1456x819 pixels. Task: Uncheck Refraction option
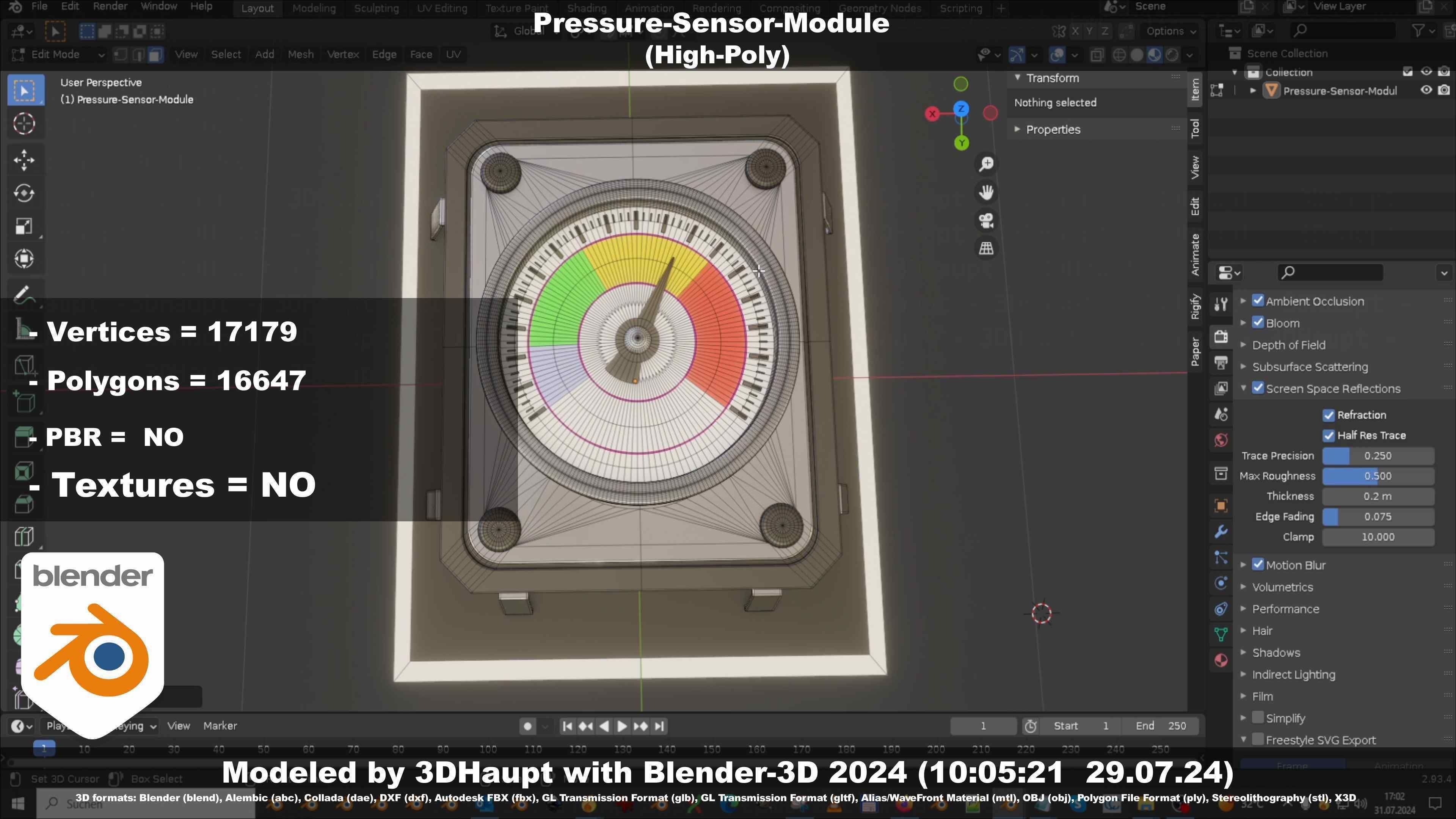1329,416
